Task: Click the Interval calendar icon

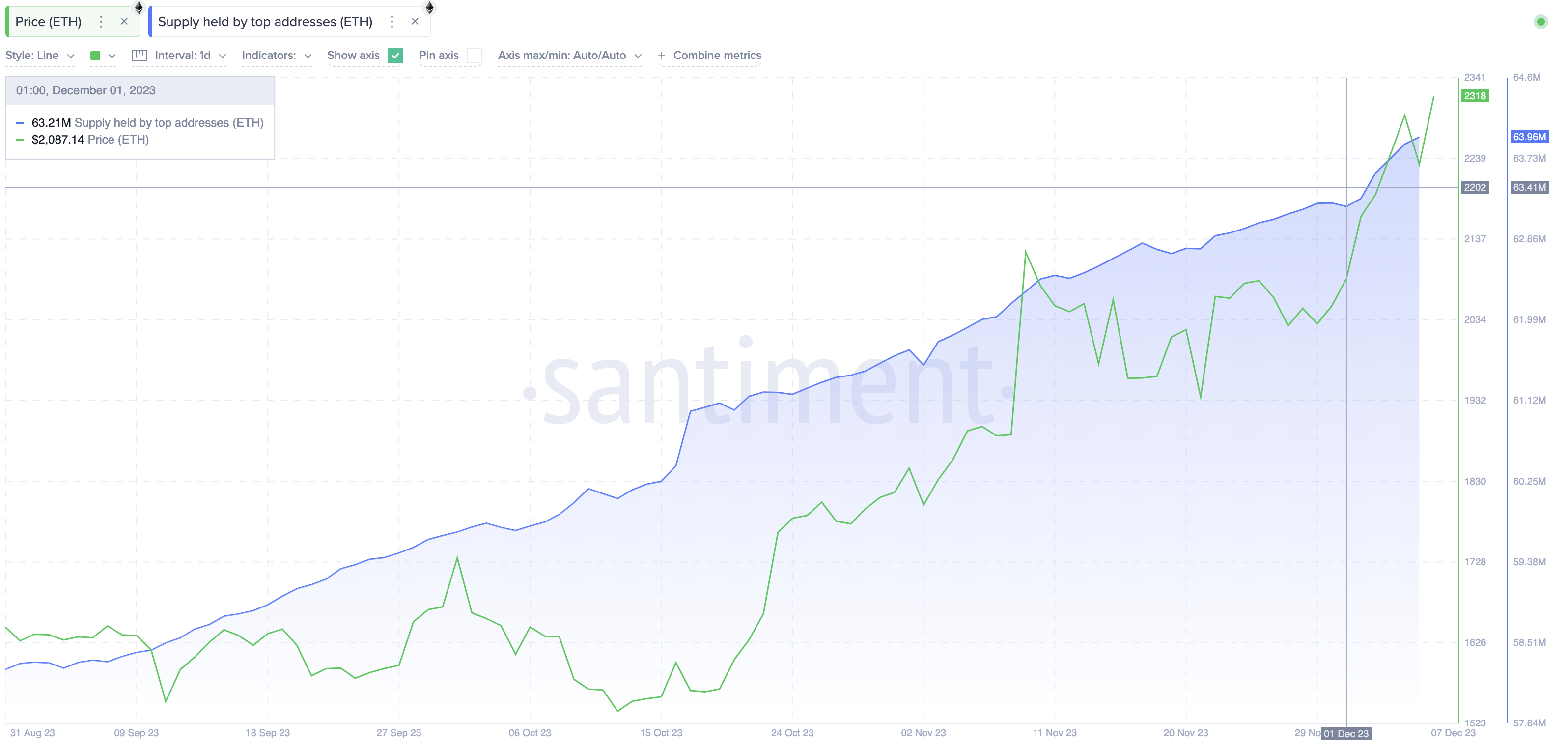Action: click(140, 56)
